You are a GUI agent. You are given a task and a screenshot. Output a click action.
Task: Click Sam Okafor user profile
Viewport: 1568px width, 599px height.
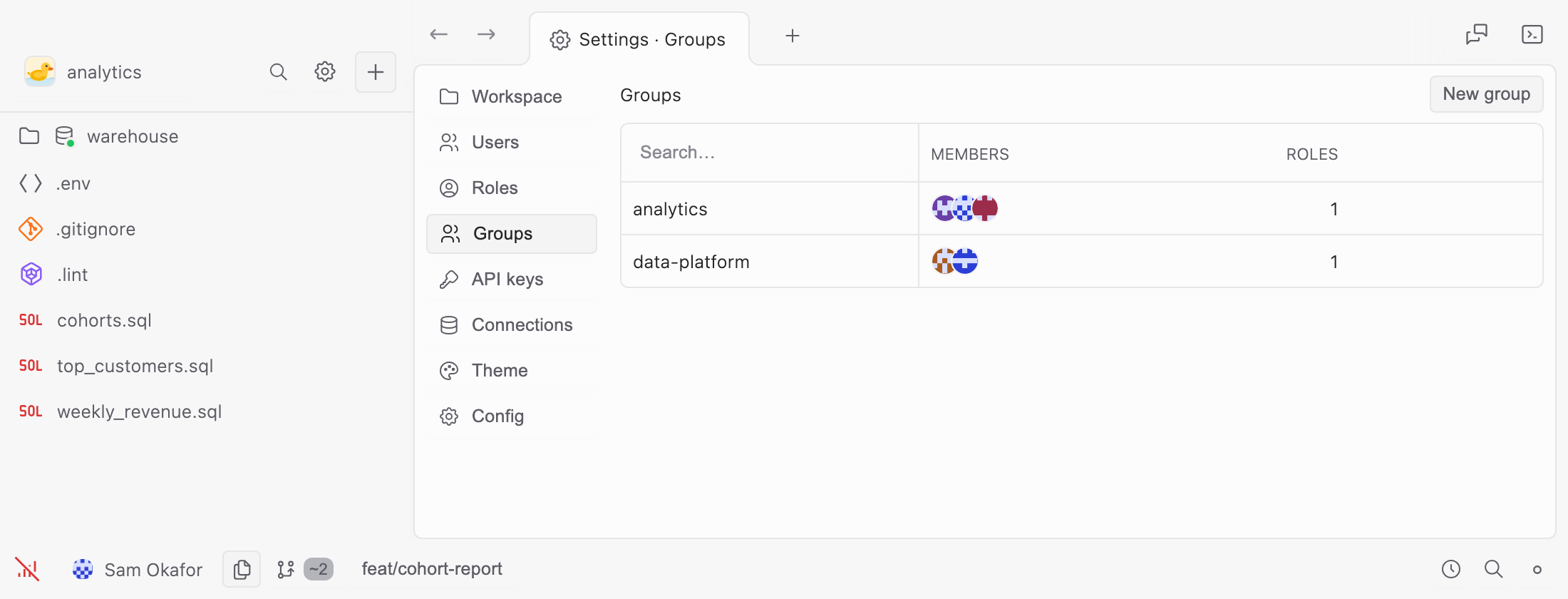(138, 569)
